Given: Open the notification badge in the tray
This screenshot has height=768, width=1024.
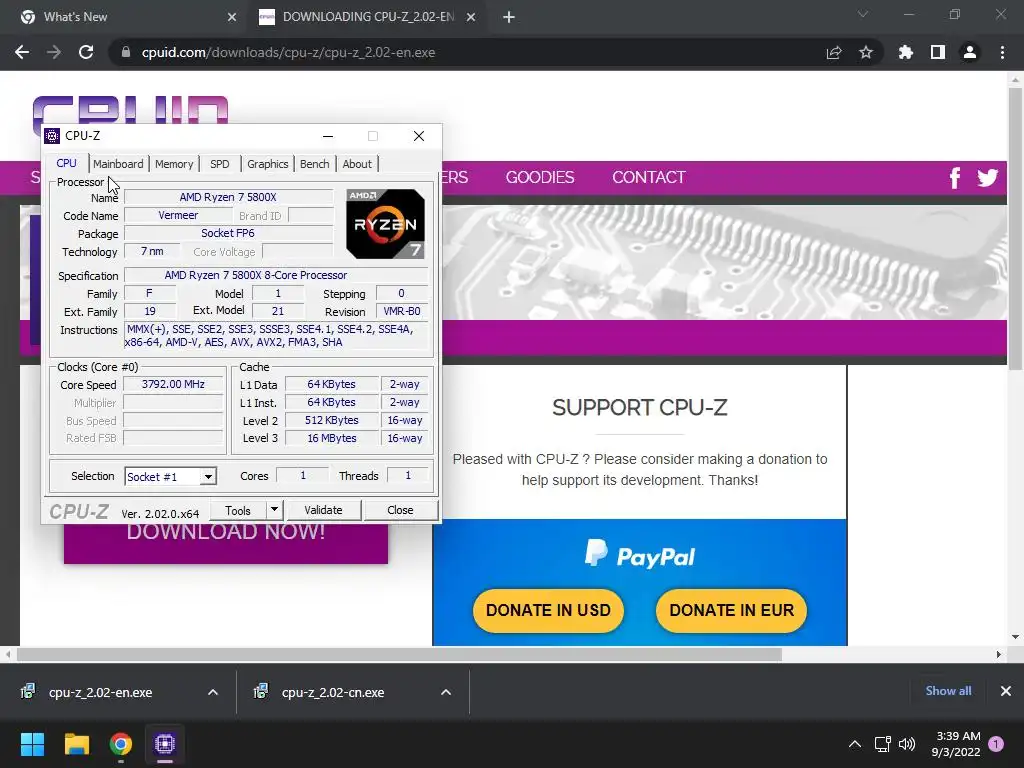Looking at the screenshot, I should (996, 744).
